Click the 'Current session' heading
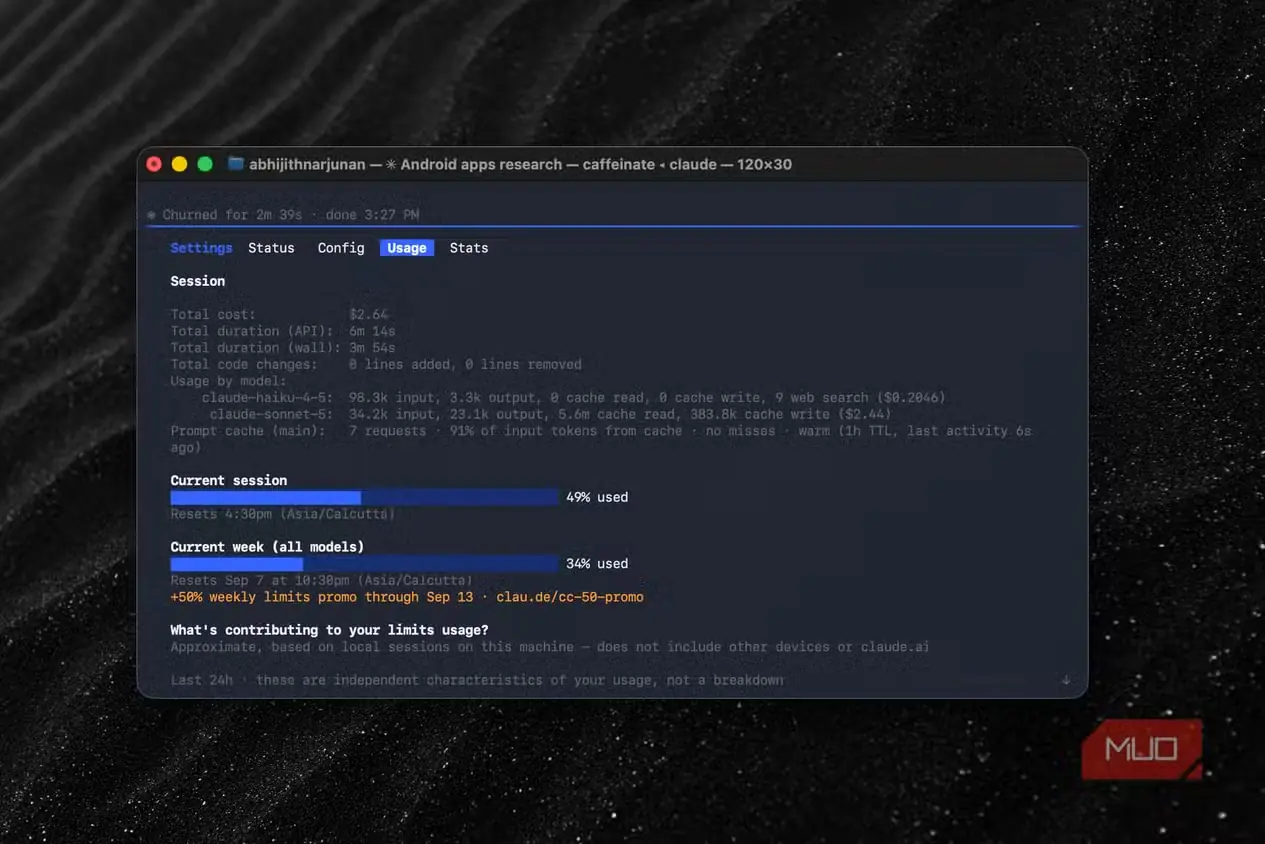The height and width of the screenshot is (844, 1265). (x=229, y=480)
